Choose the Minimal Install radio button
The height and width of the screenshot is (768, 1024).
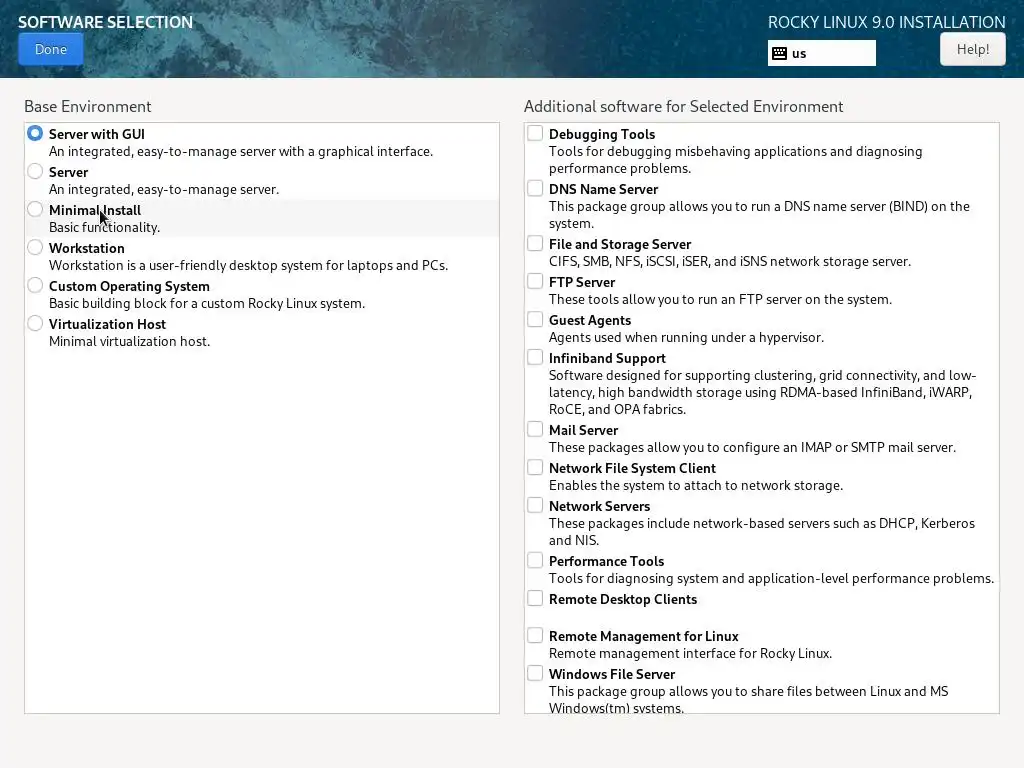[x=35, y=210]
